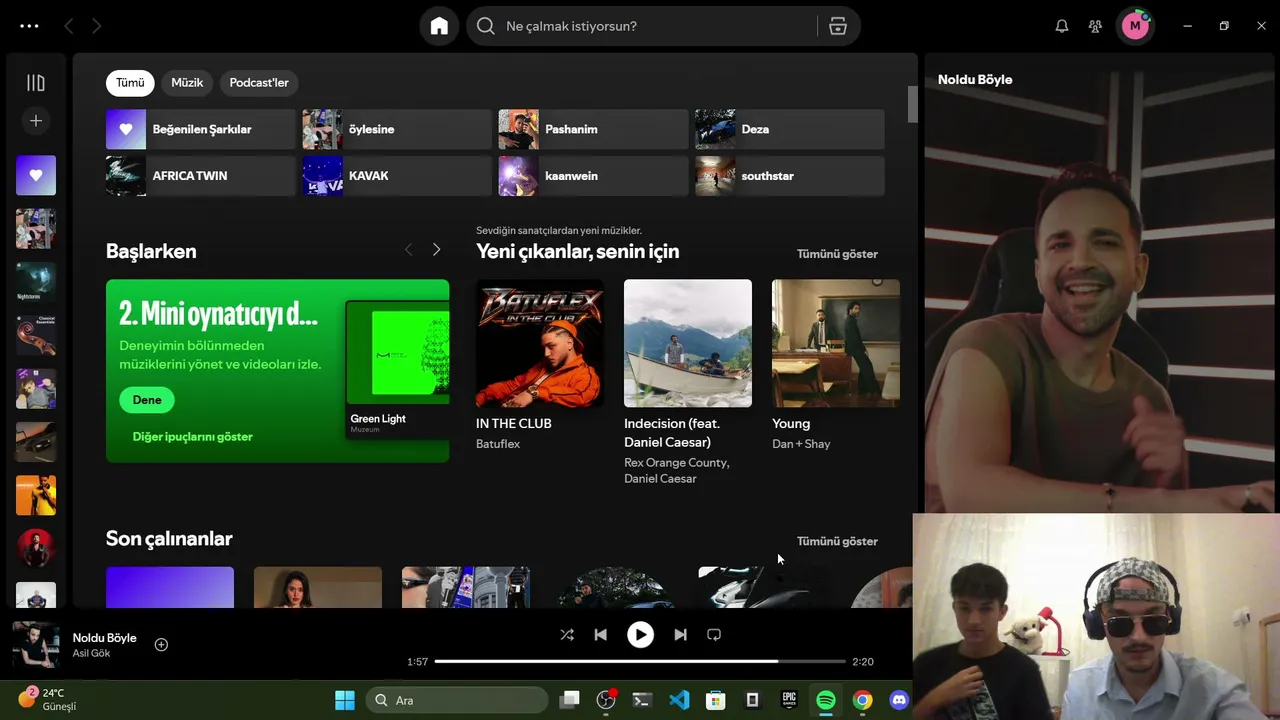Click the Noldu Böyle title in the player bar
1280x720 pixels.
(x=104, y=638)
